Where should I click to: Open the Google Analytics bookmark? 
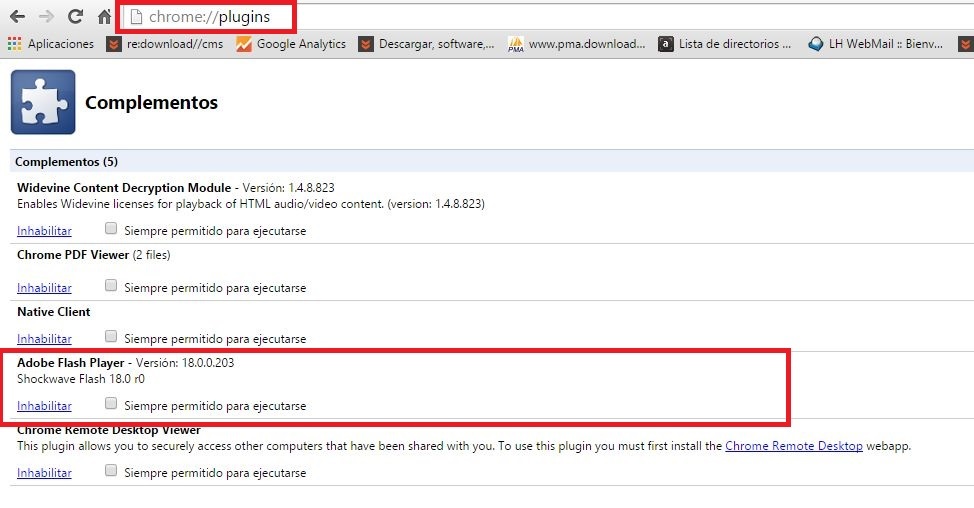[291, 44]
